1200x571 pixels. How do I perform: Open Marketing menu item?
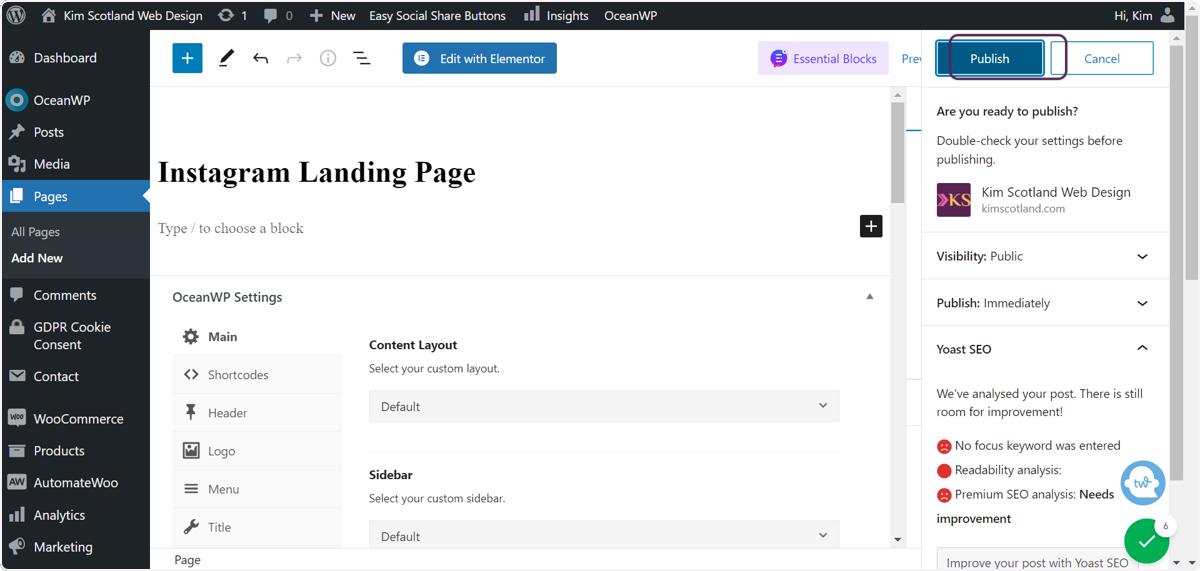75,547
